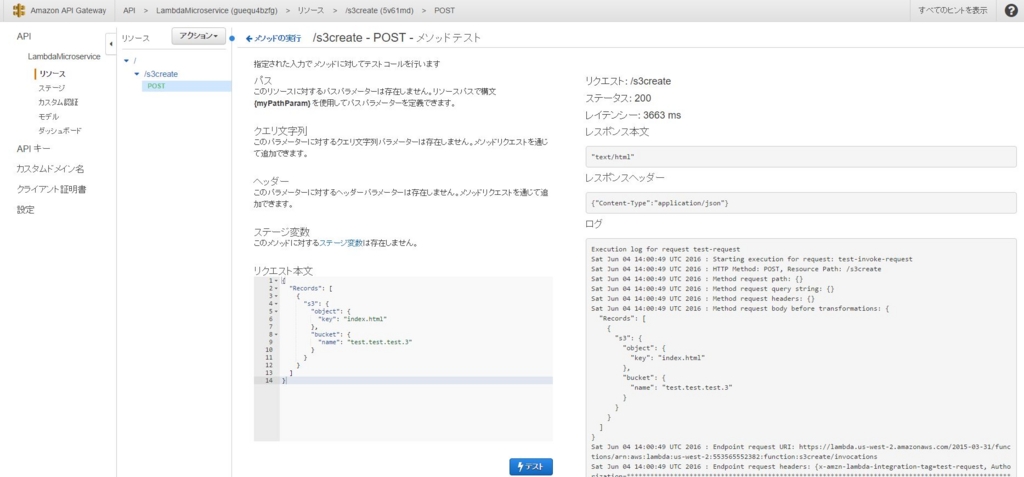The image size is (1024, 477).
Task: Fold JSON at line 8 bucket arrow
Action: pyautogui.click(x=276, y=334)
